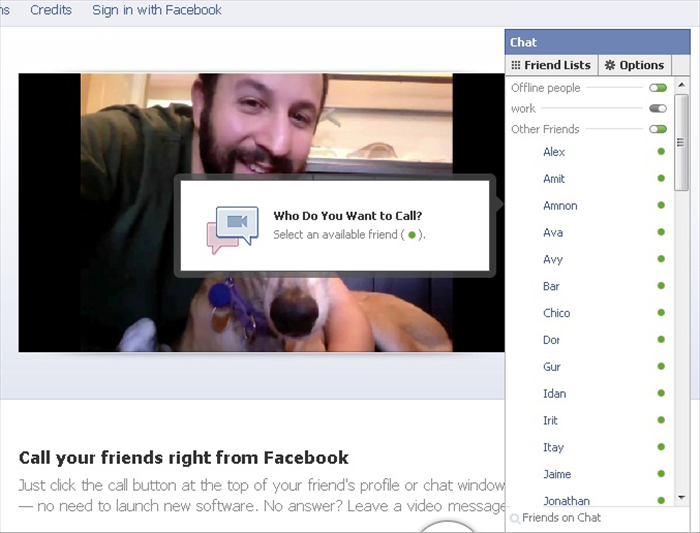Click the video call chat bubble icon
This screenshot has width=700, height=533.
(233, 229)
